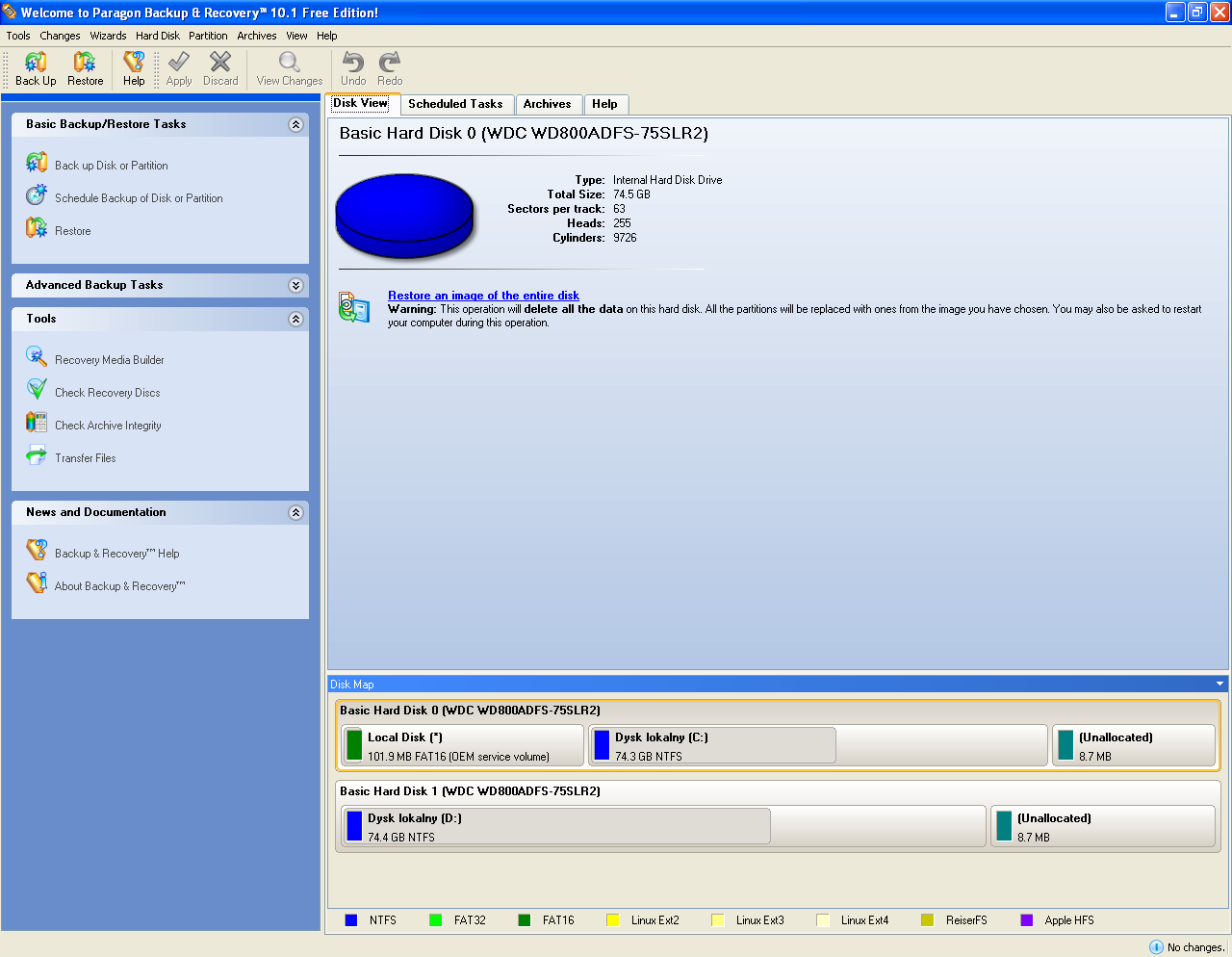Open the Changes menu
This screenshot has width=1232, height=957.
[60, 36]
